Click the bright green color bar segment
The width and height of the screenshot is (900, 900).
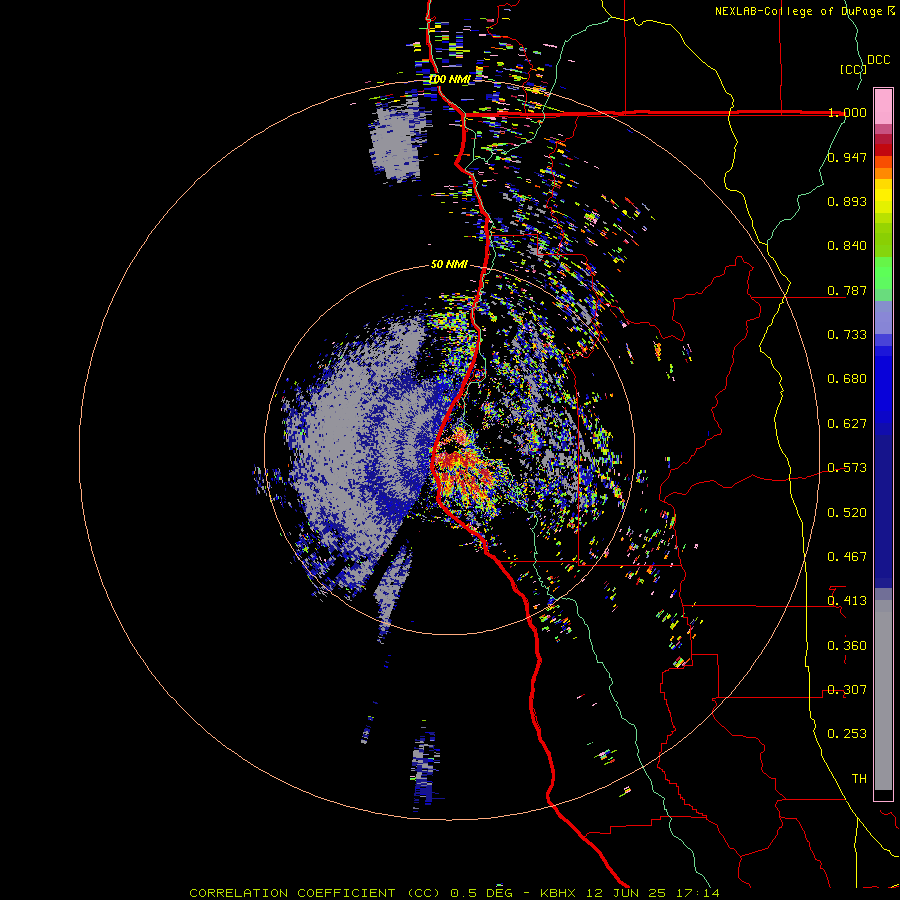(883, 273)
